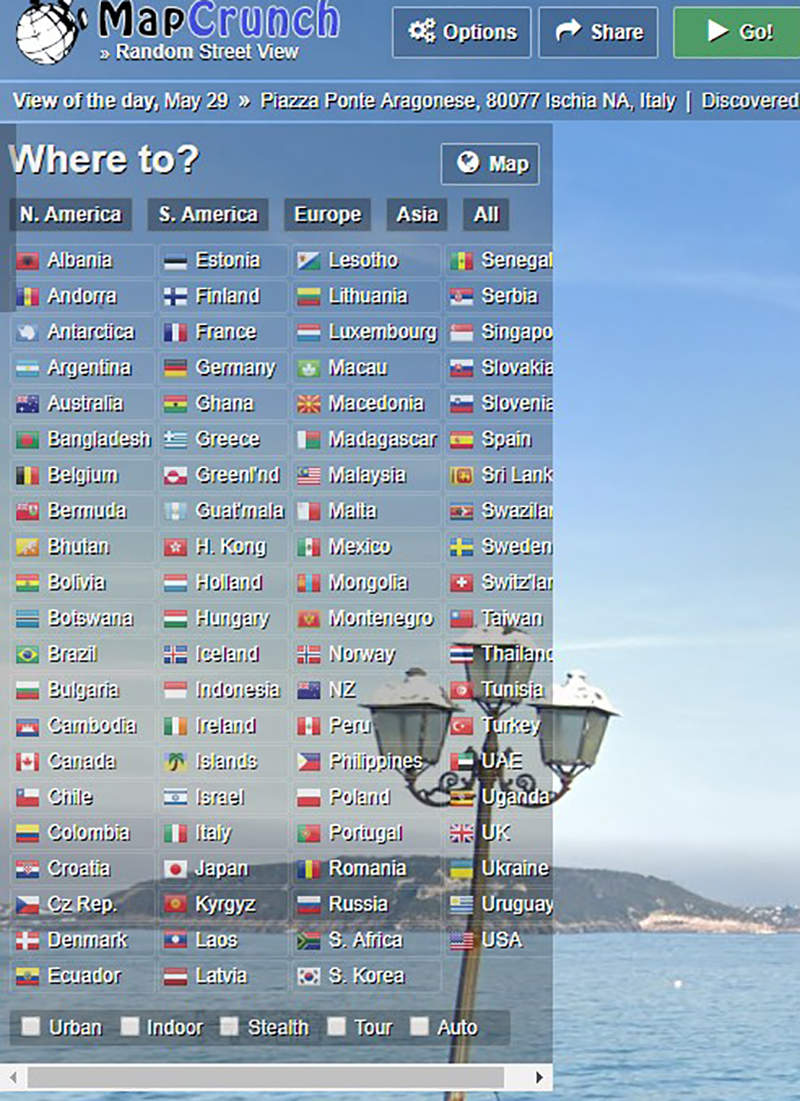The height and width of the screenshot is (1101, 800).
Task: Select Italy from the country list
Action: [x=213, y=833]
